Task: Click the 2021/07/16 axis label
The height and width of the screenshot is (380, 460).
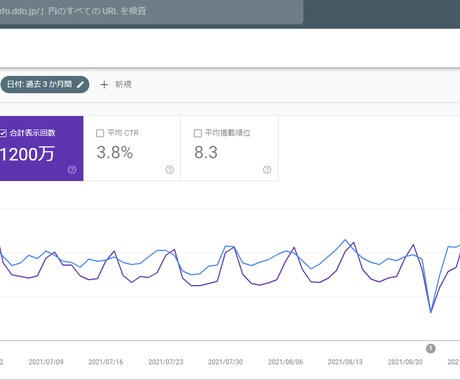Action: click(x=106, y=362)
